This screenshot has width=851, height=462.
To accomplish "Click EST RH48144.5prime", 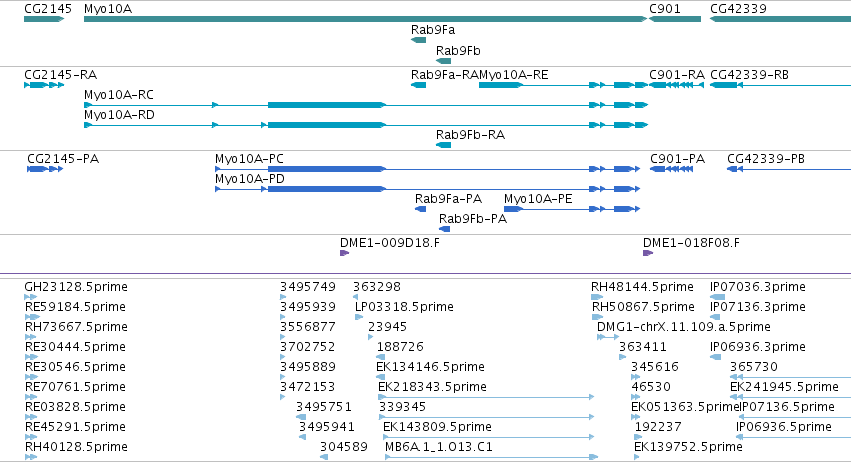I will [x=643, y=287].
